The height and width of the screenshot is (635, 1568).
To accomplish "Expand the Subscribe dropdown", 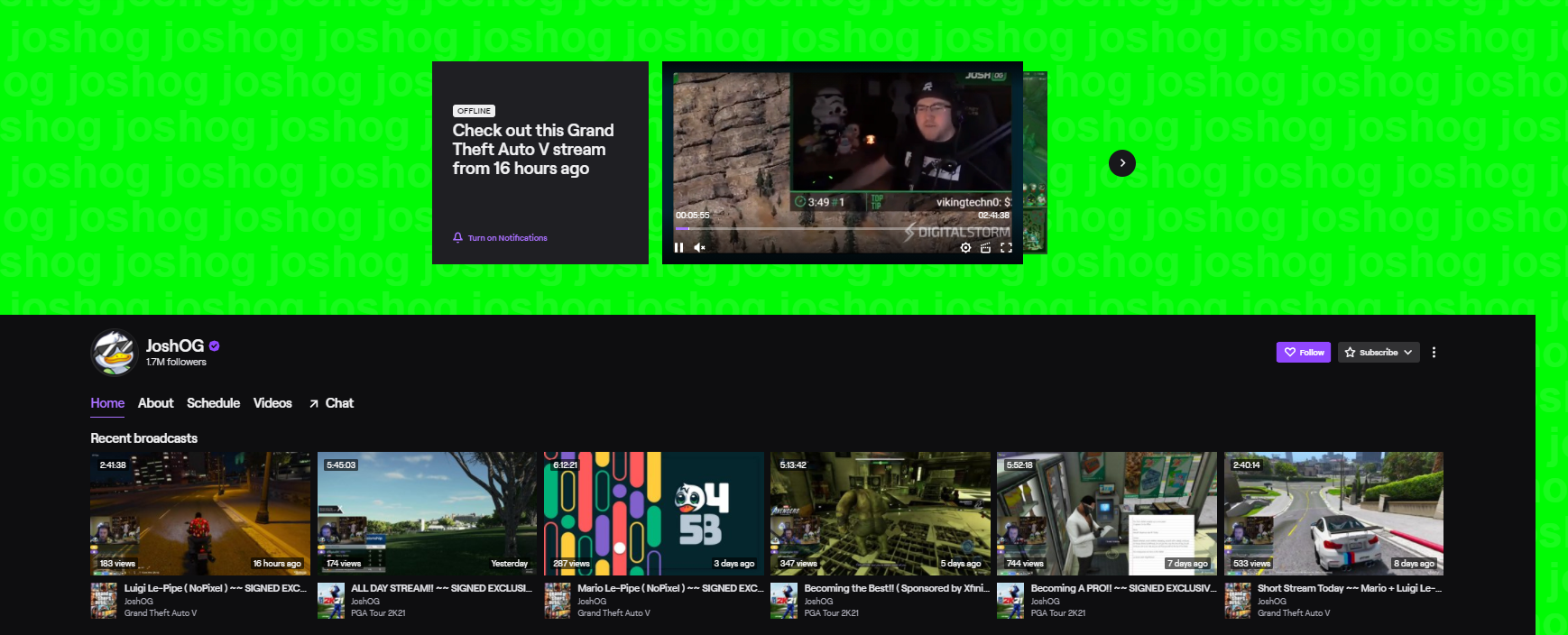I will (x=1378, y=353).
